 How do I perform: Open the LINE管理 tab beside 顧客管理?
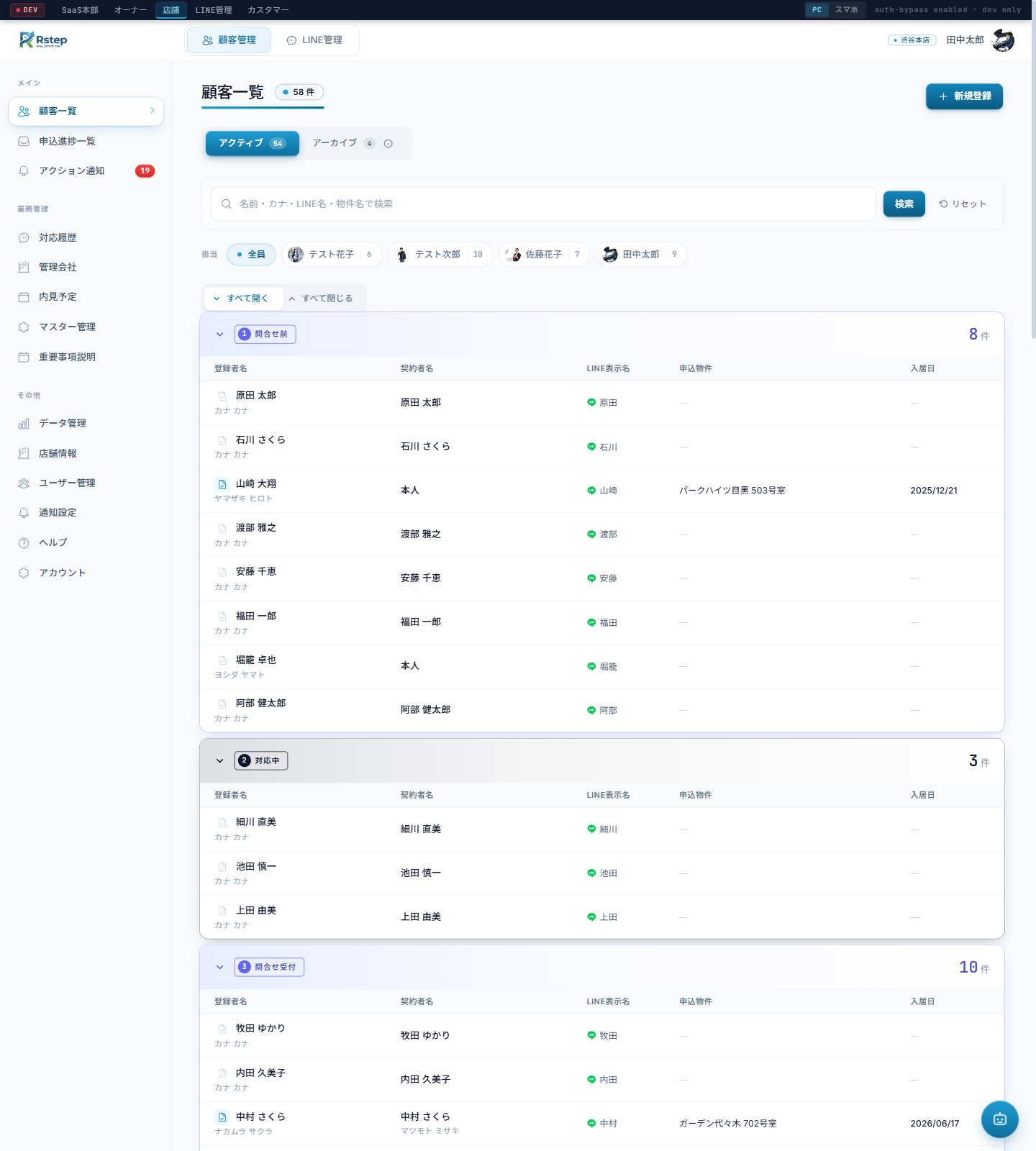[x=314, y=40]
